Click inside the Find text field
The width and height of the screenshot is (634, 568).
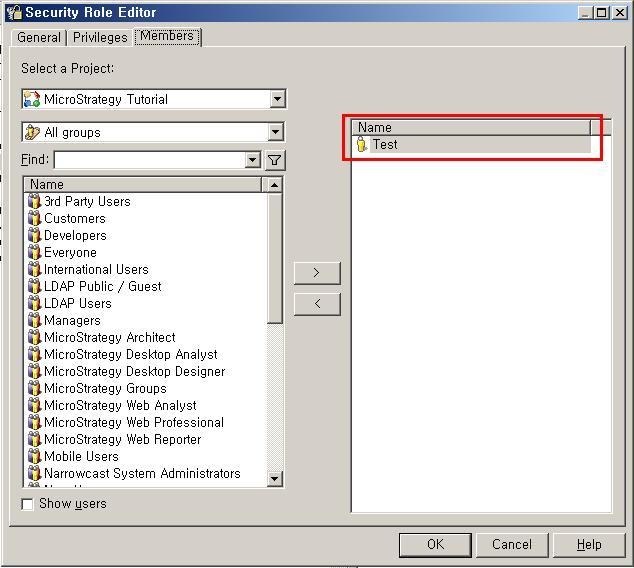[150, 160]
